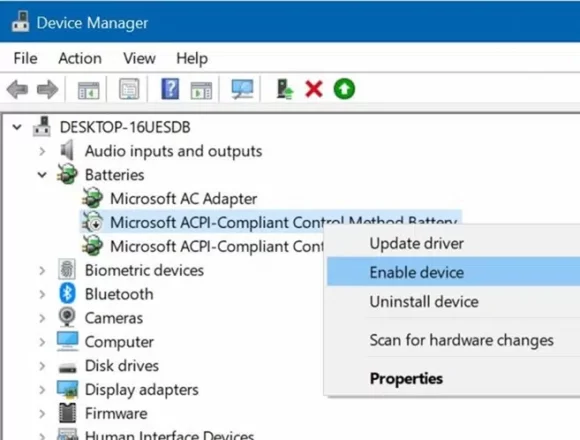Screen dimensions: 580x440
Task: Click the Back arrow toolbar icon
Action: click(17, 89)
